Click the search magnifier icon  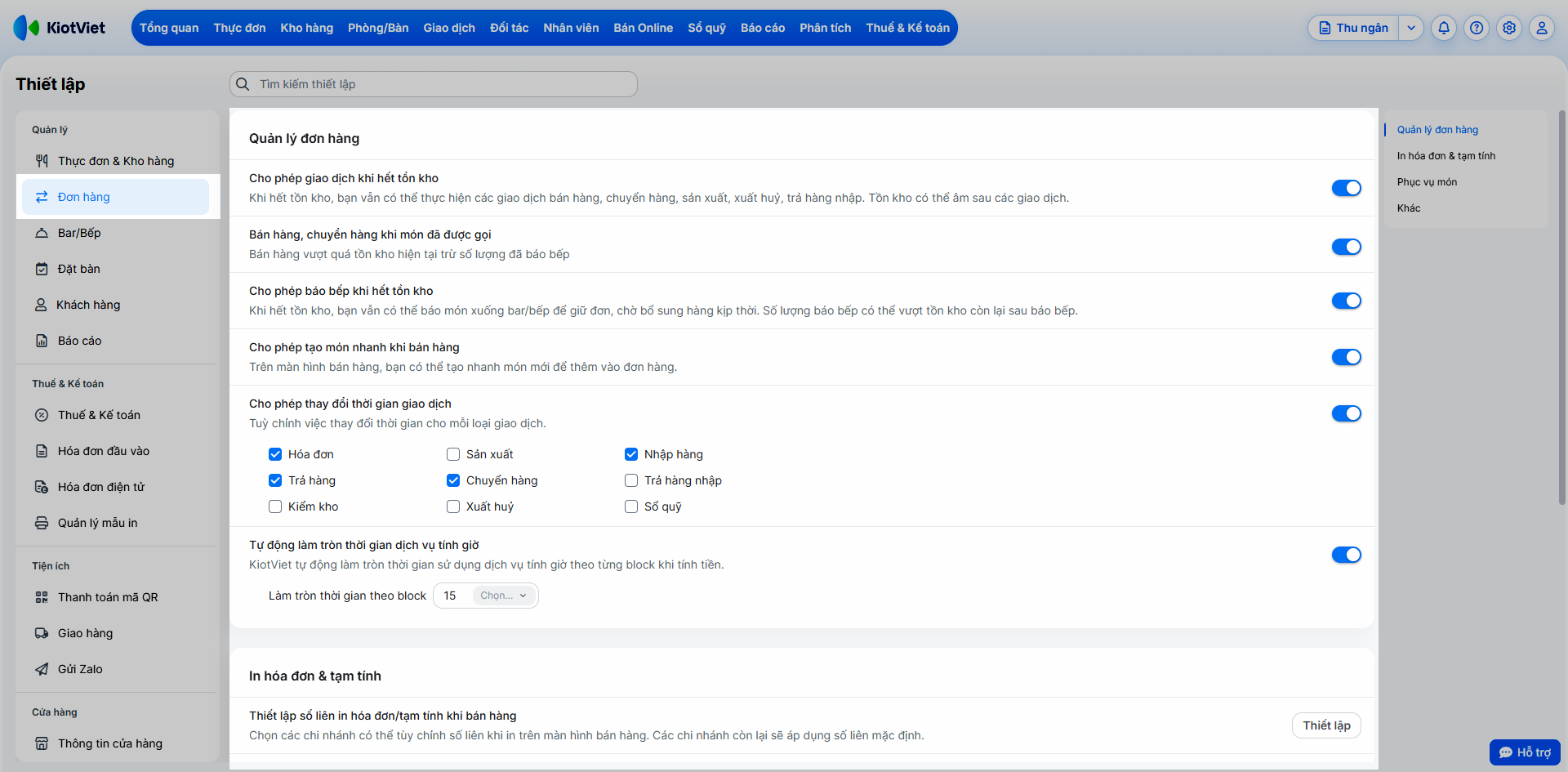(243, 84)
